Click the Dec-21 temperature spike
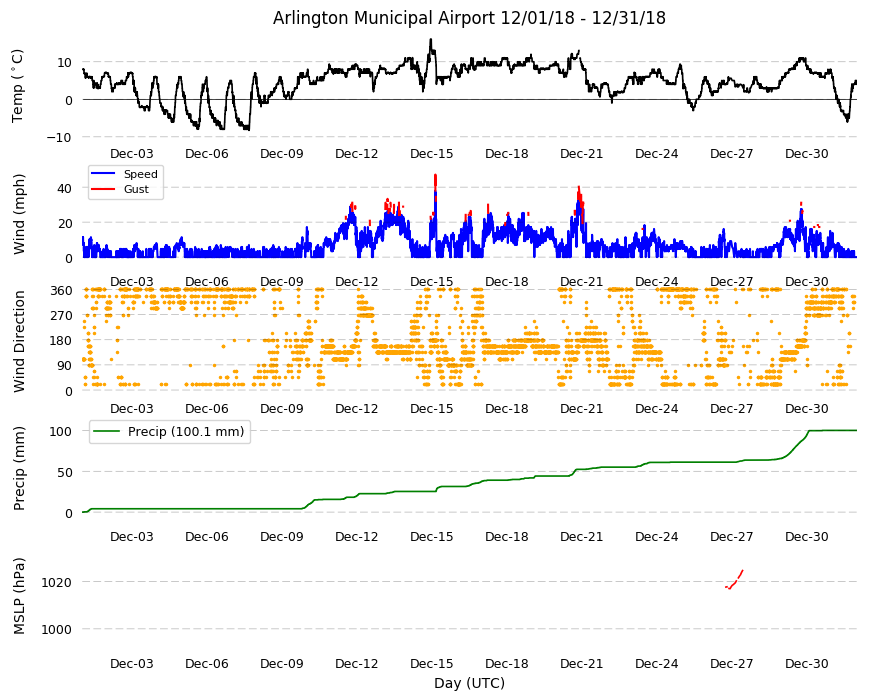The height and width of the screenshot is (700, 870). 577,54
